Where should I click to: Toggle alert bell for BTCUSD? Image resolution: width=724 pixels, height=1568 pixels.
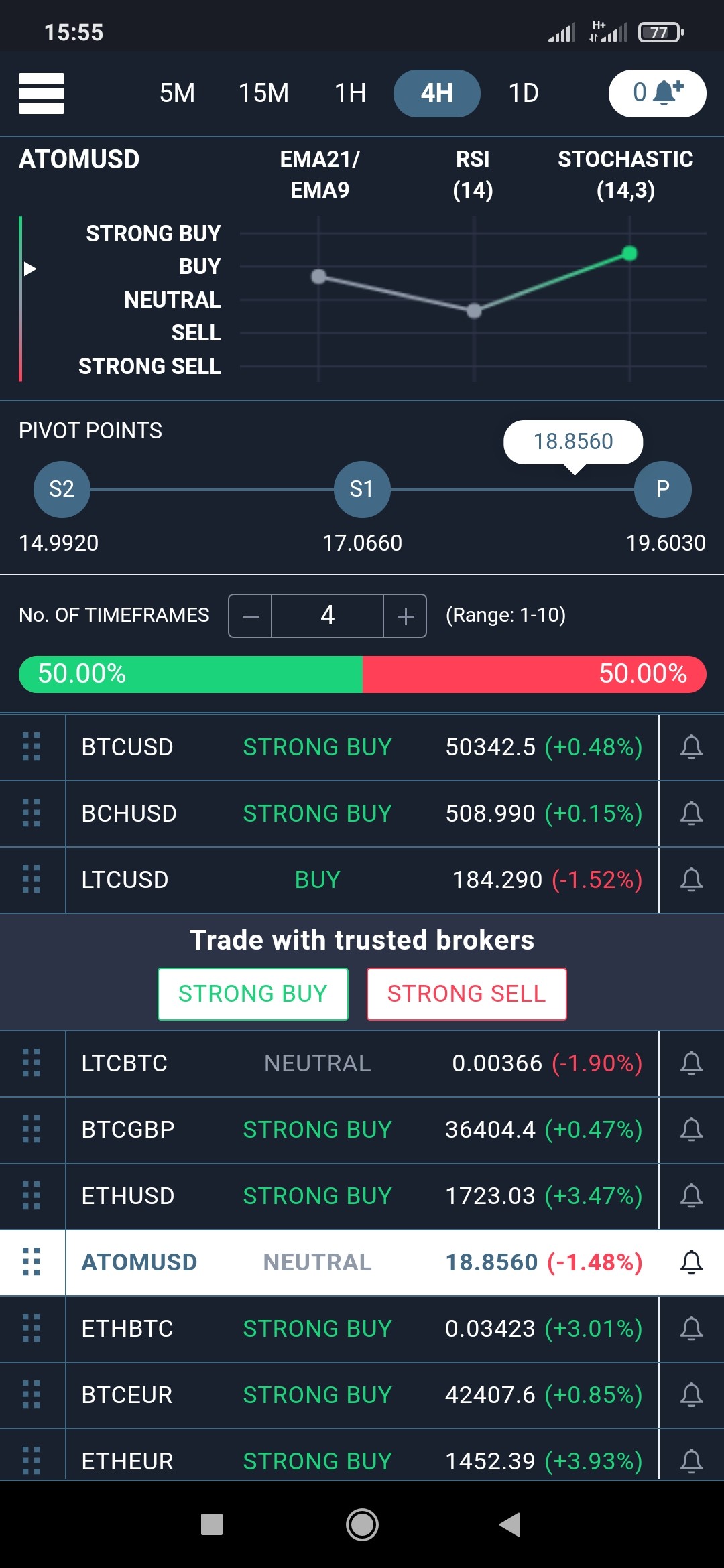click(691, 747)
